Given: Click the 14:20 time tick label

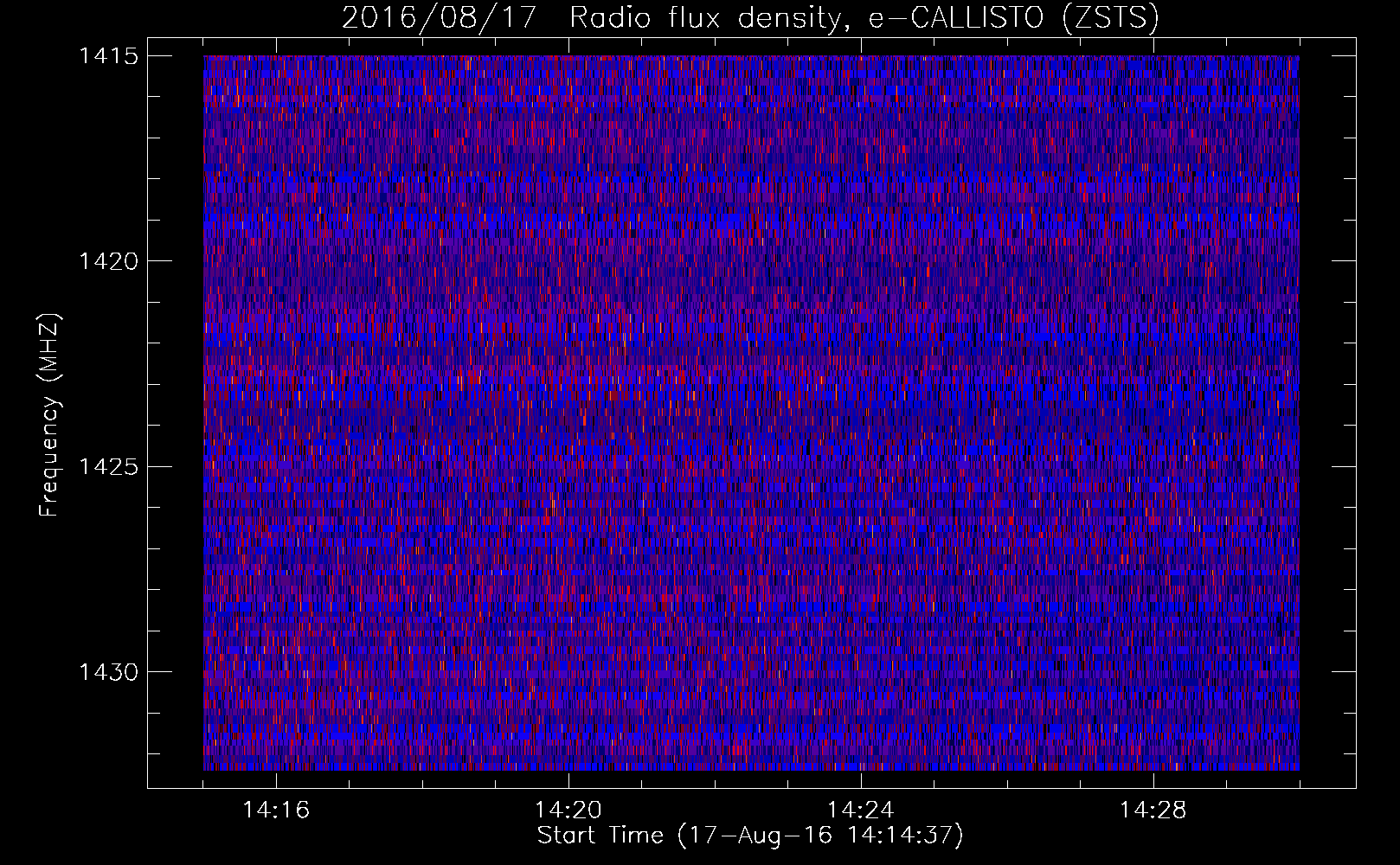Looking at the screenshot, I should click(x=568, y=811).
